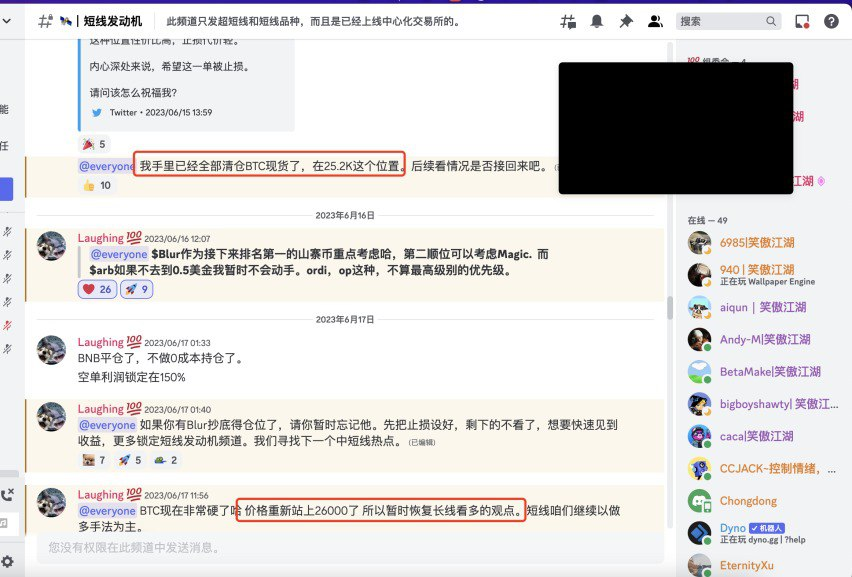Image resolution: width=852 pixels, height=577 pixels.
Task: Click the 2023/06/17 01:40 message timestamp
Action: coord(178,410)
